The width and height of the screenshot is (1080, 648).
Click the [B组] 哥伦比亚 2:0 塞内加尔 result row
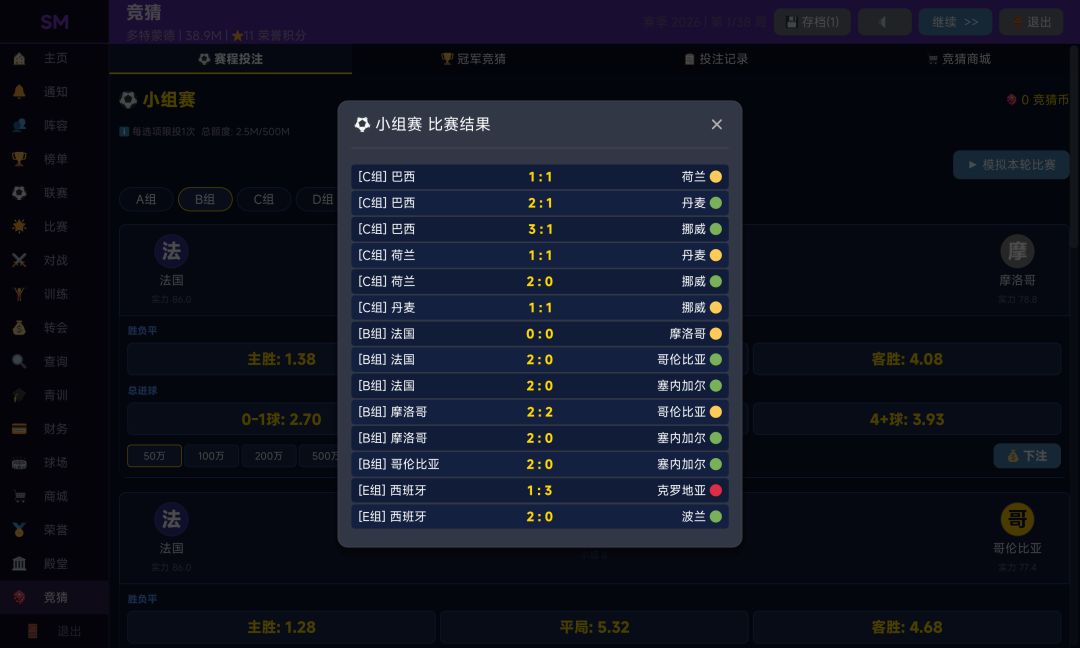pyautogui.click(x=540, y=464)
